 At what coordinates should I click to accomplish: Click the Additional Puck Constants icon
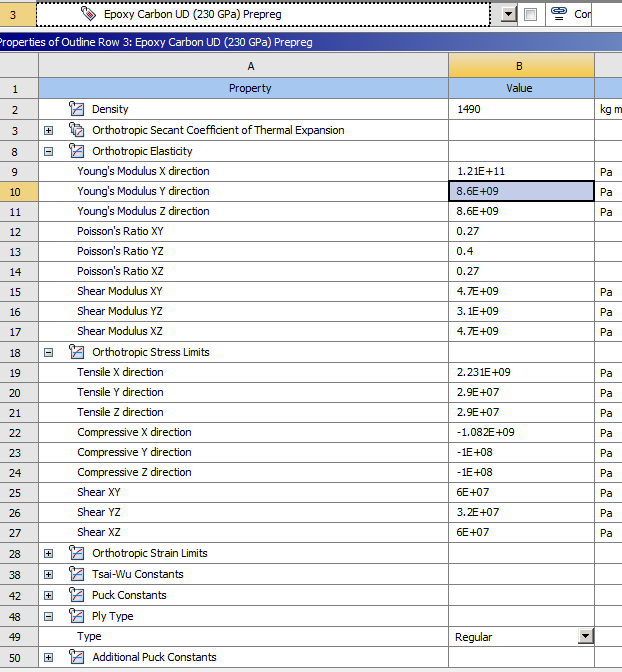(x=77, y=657)
